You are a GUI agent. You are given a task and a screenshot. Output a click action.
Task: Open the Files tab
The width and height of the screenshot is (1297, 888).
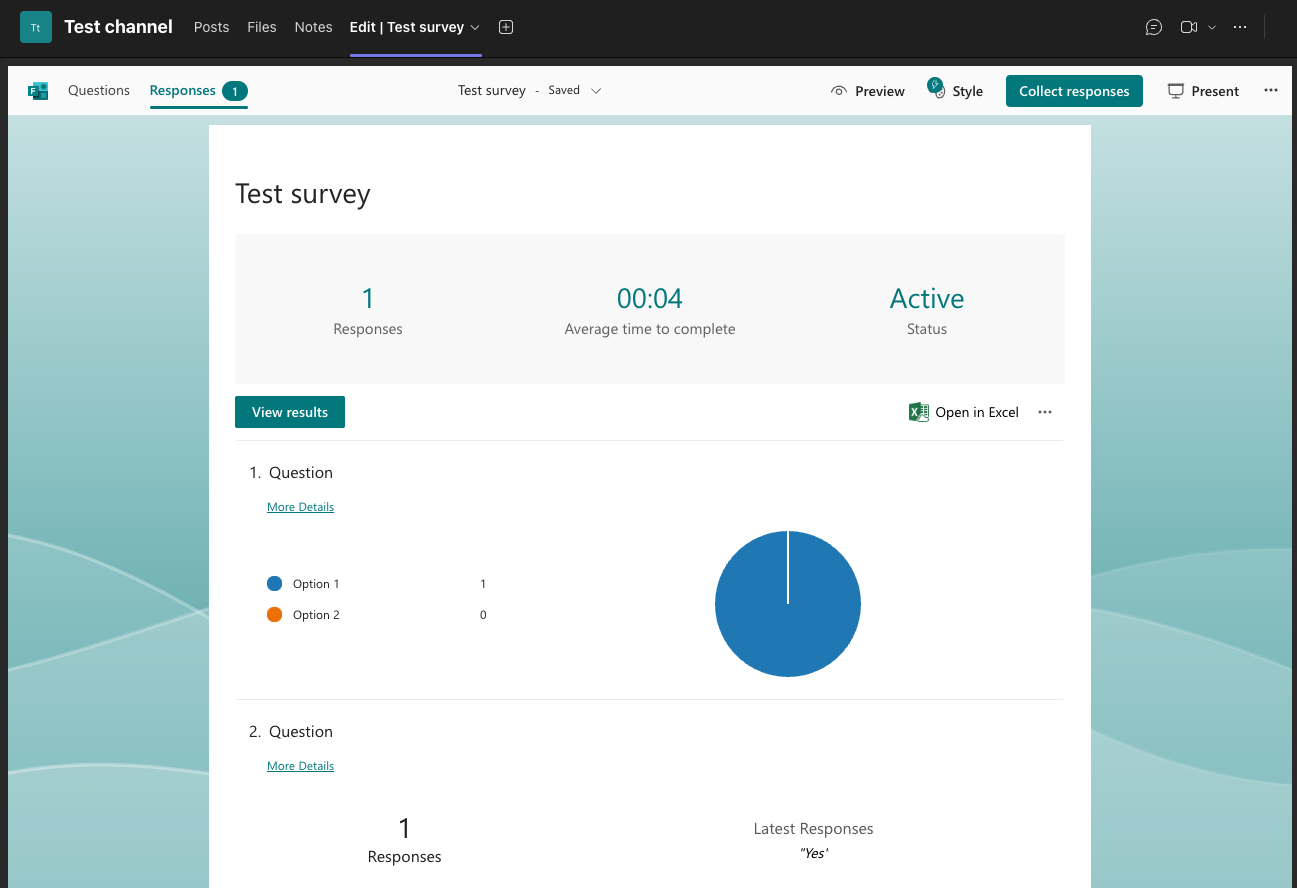coord(262,27)
